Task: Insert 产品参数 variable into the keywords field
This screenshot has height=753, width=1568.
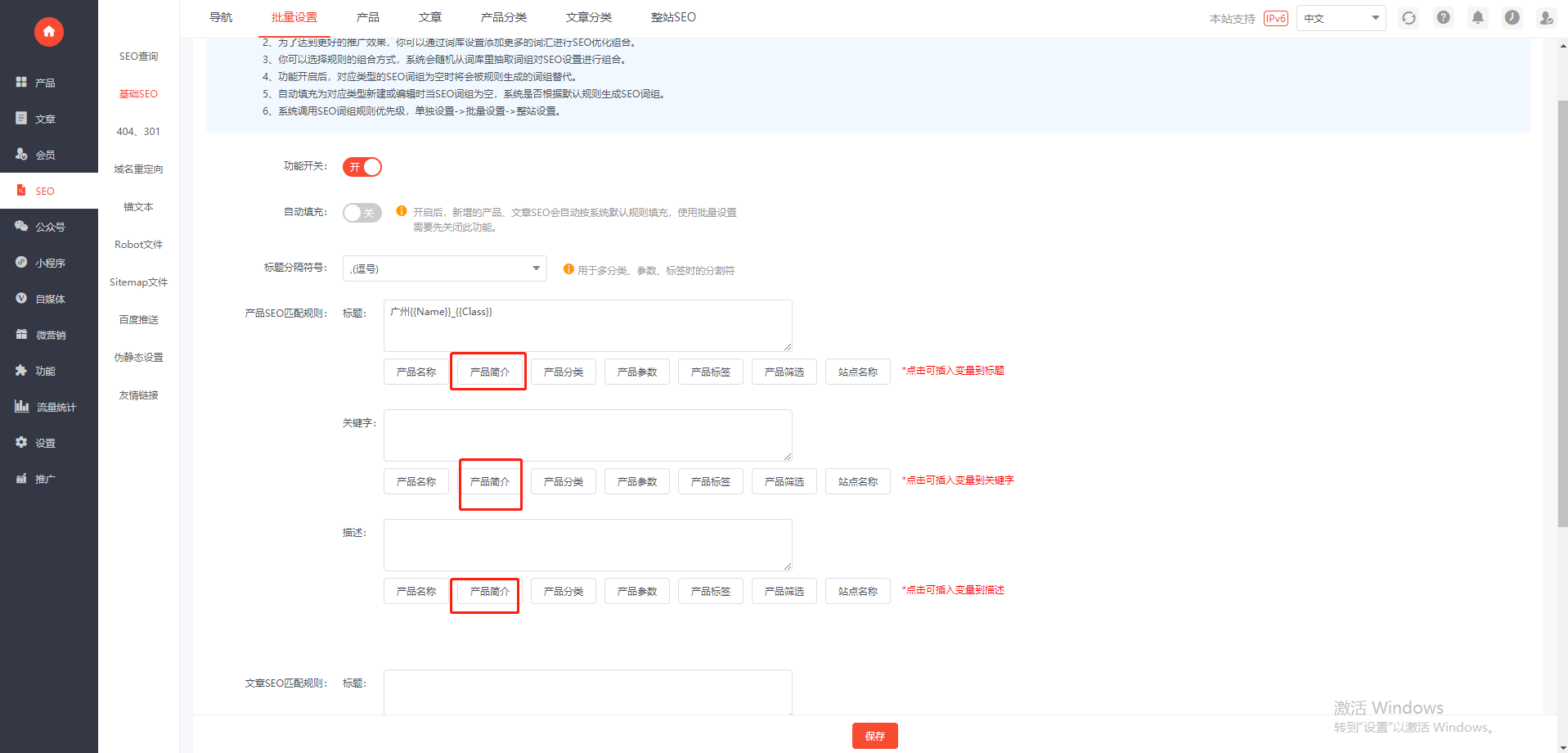Action: click(637, 481)
